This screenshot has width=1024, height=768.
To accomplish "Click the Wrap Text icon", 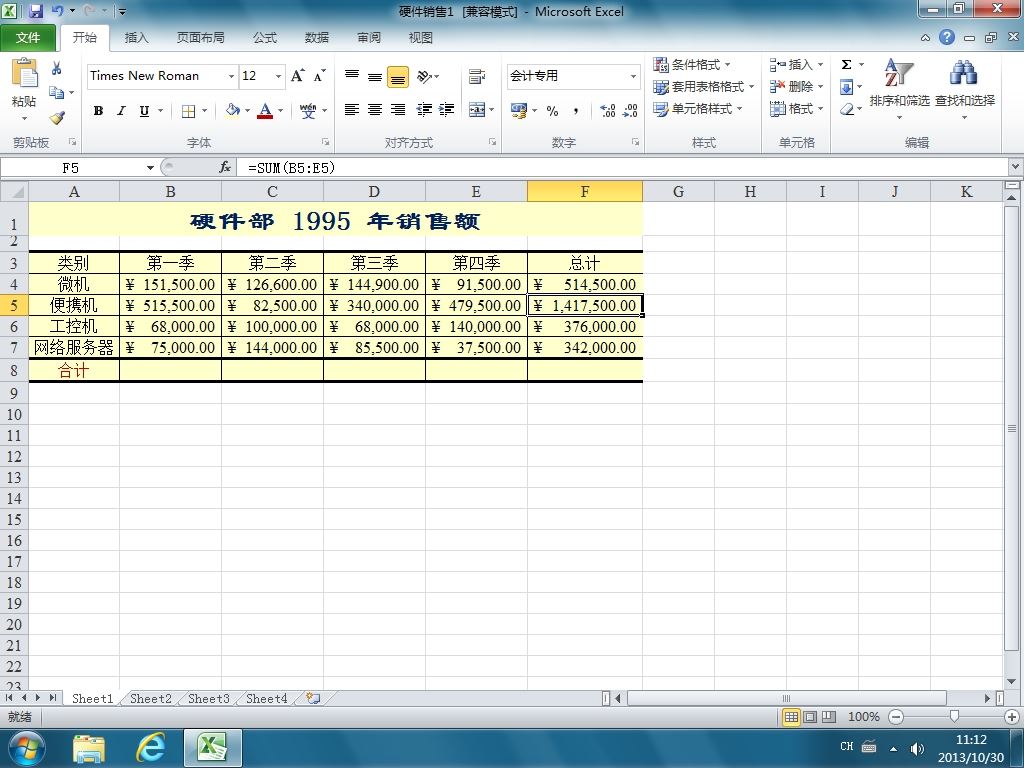I will coord(477,76).
